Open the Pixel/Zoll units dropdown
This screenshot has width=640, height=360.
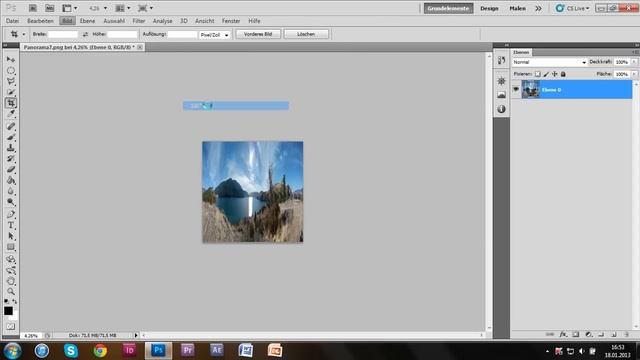coord(214,35)
